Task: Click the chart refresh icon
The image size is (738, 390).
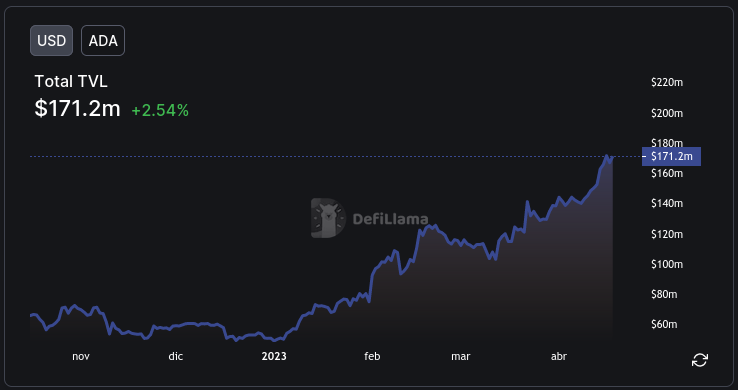Action: (699, 360)
